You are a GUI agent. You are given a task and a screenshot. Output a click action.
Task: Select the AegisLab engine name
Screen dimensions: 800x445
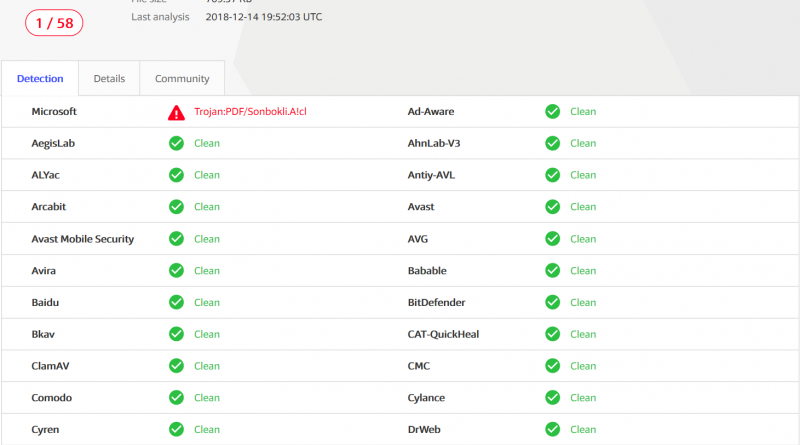click(53, 143)
